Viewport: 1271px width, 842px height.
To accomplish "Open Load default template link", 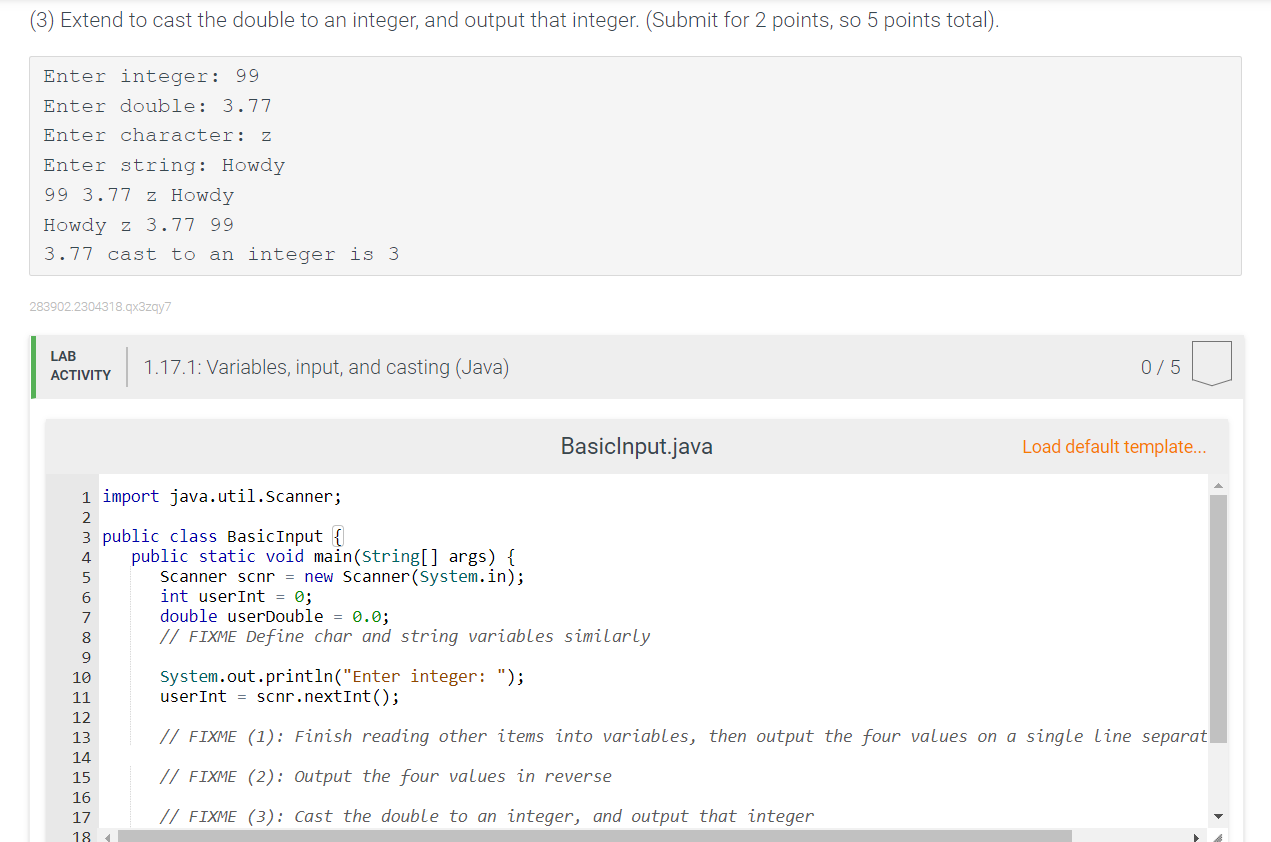I will coord(1114,446).
